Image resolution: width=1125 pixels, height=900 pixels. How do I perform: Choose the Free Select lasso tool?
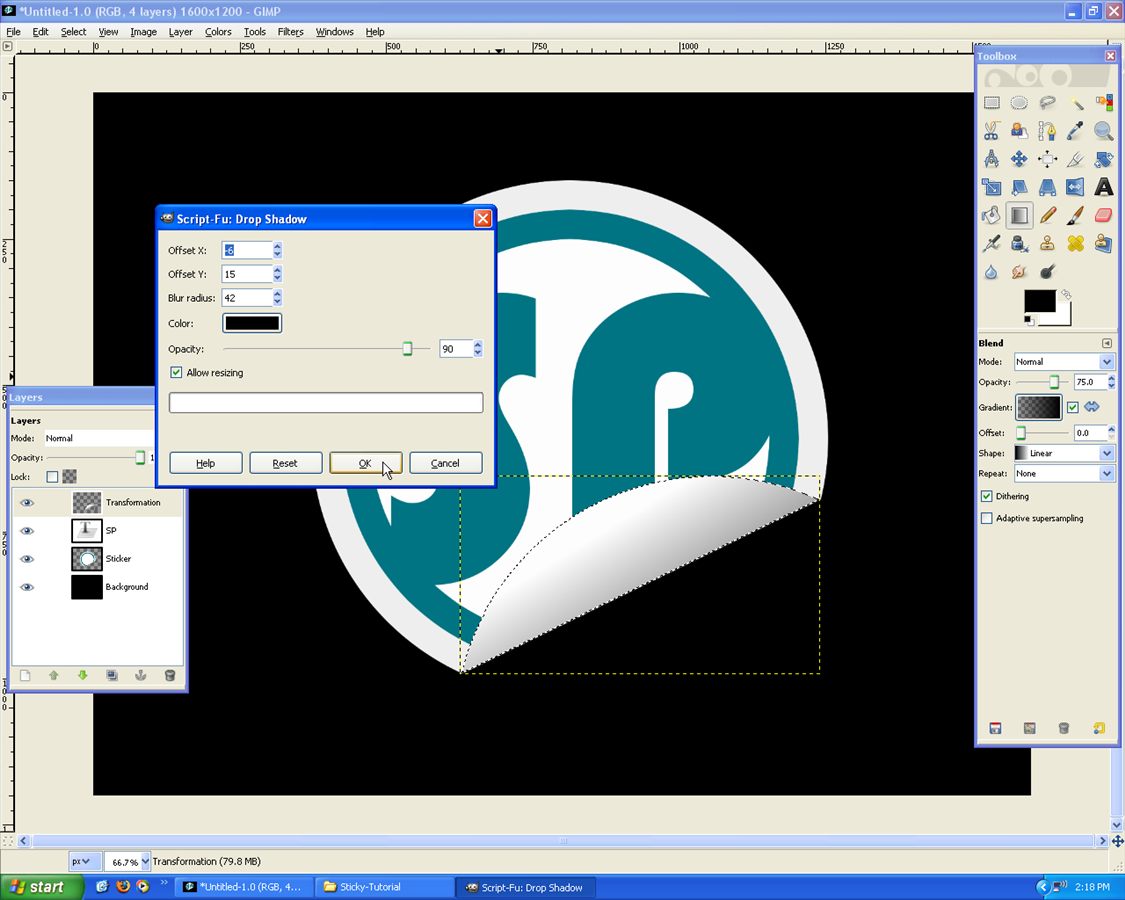(1048, 103)
